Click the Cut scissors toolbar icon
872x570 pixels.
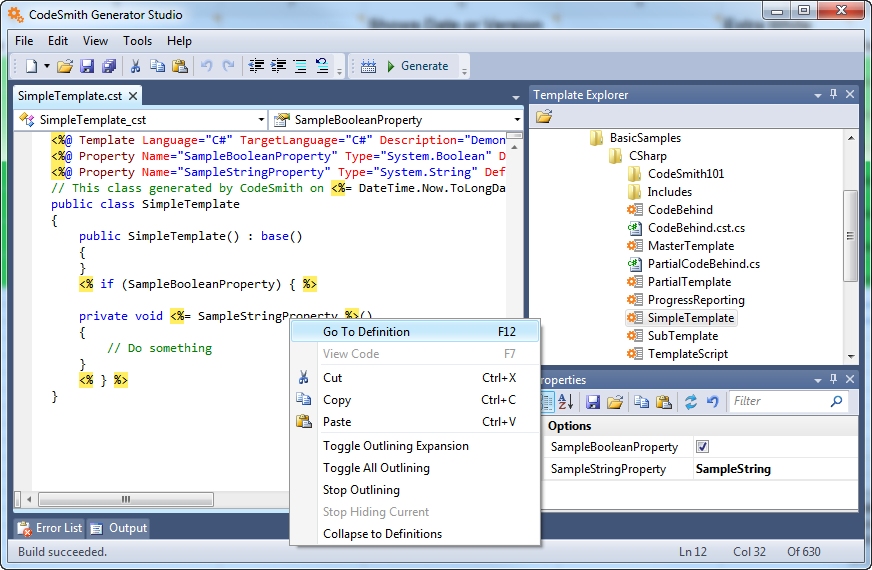[x=135, y=66]
